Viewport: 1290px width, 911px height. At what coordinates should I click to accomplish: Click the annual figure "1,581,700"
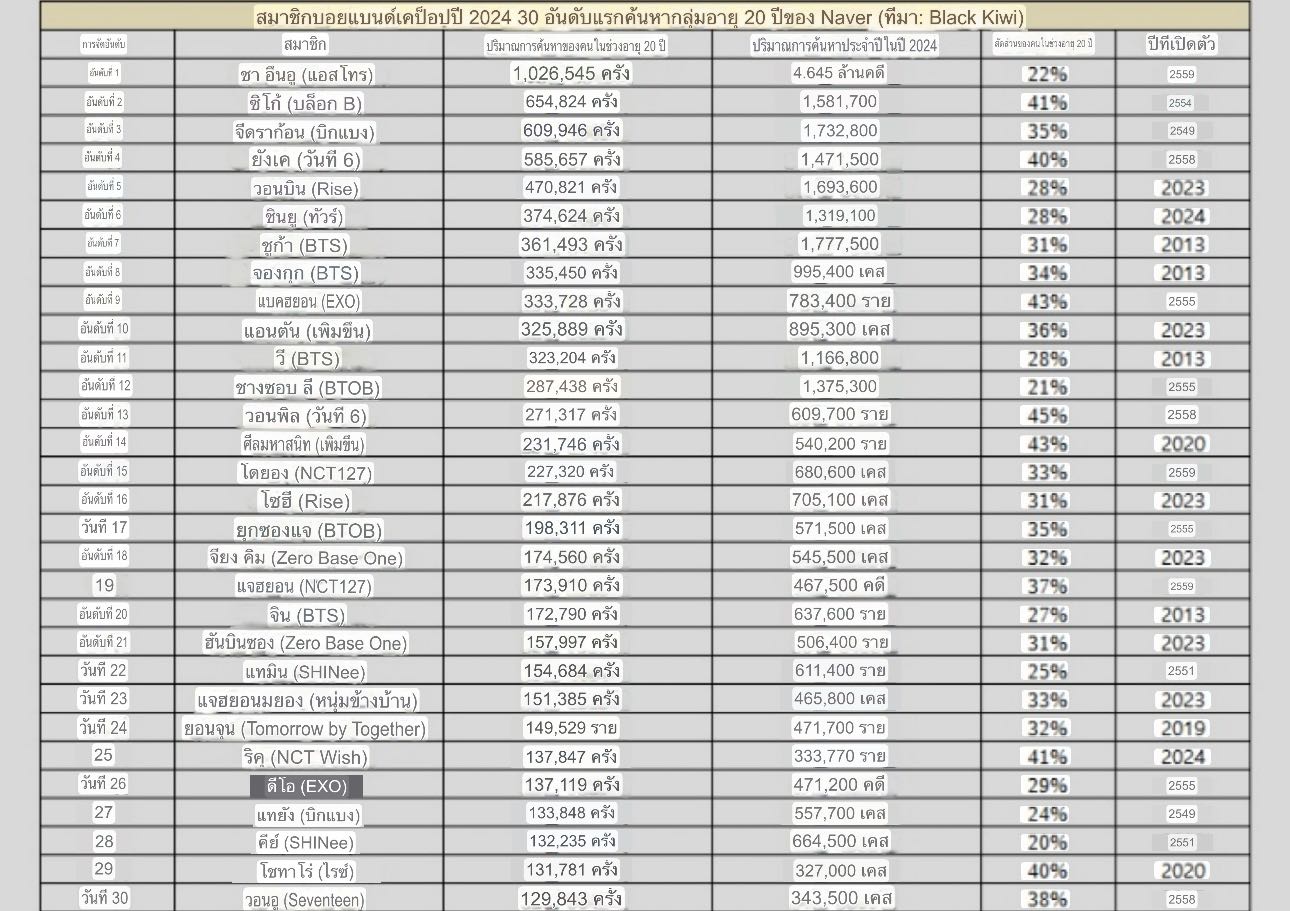pos(839,101)
